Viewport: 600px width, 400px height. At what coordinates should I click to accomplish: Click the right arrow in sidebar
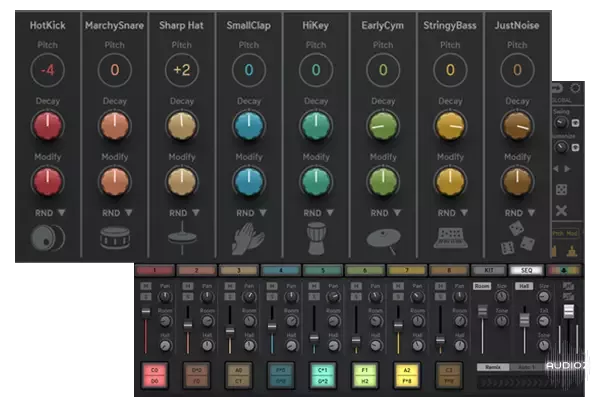point(567,168)
